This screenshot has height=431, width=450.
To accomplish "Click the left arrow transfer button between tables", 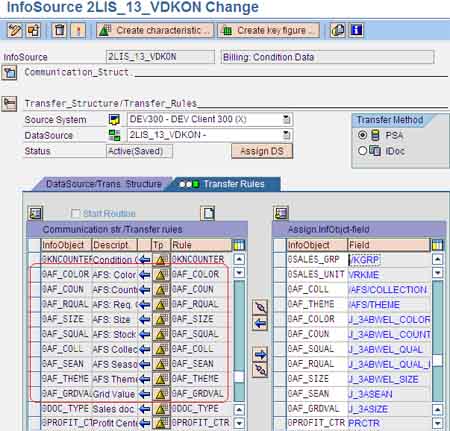I will (x=260, y=323).
